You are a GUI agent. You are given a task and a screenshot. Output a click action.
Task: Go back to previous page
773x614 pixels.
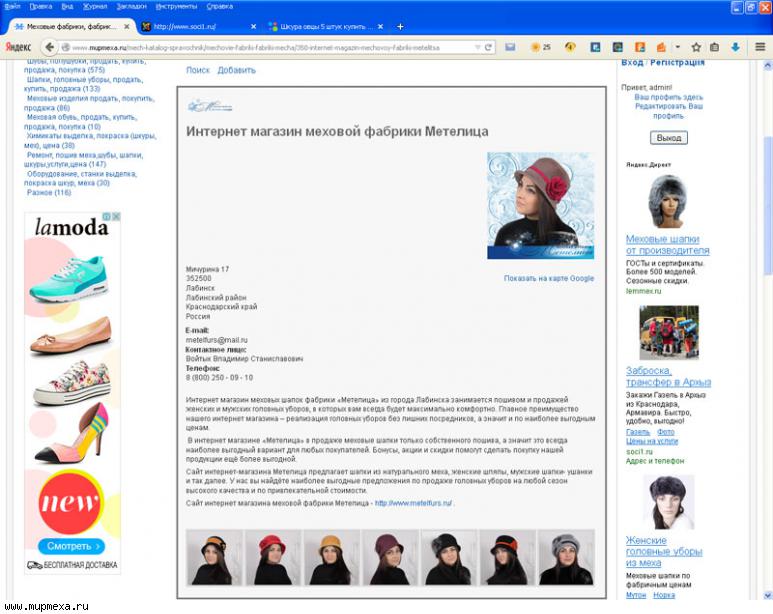tap(49, 47)
